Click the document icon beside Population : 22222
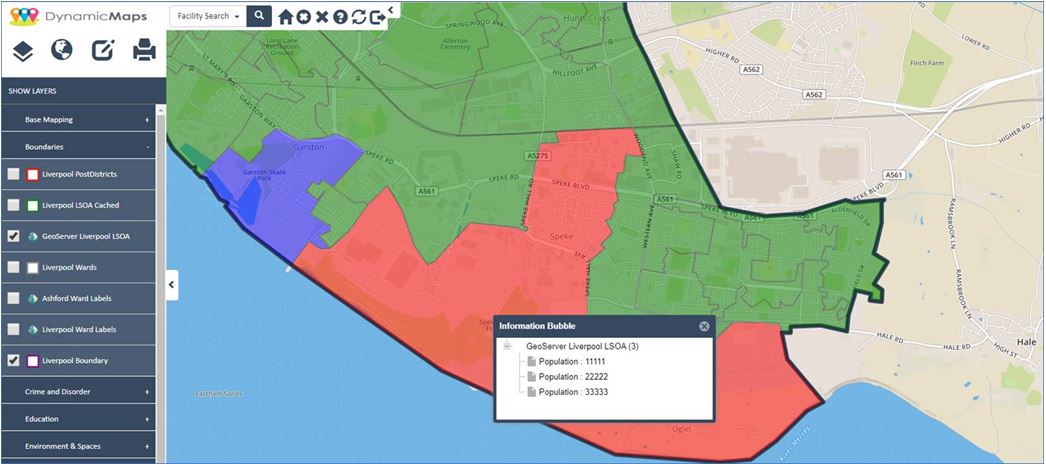This screenshot has height=464, width=1046. (x=532, y=377)
